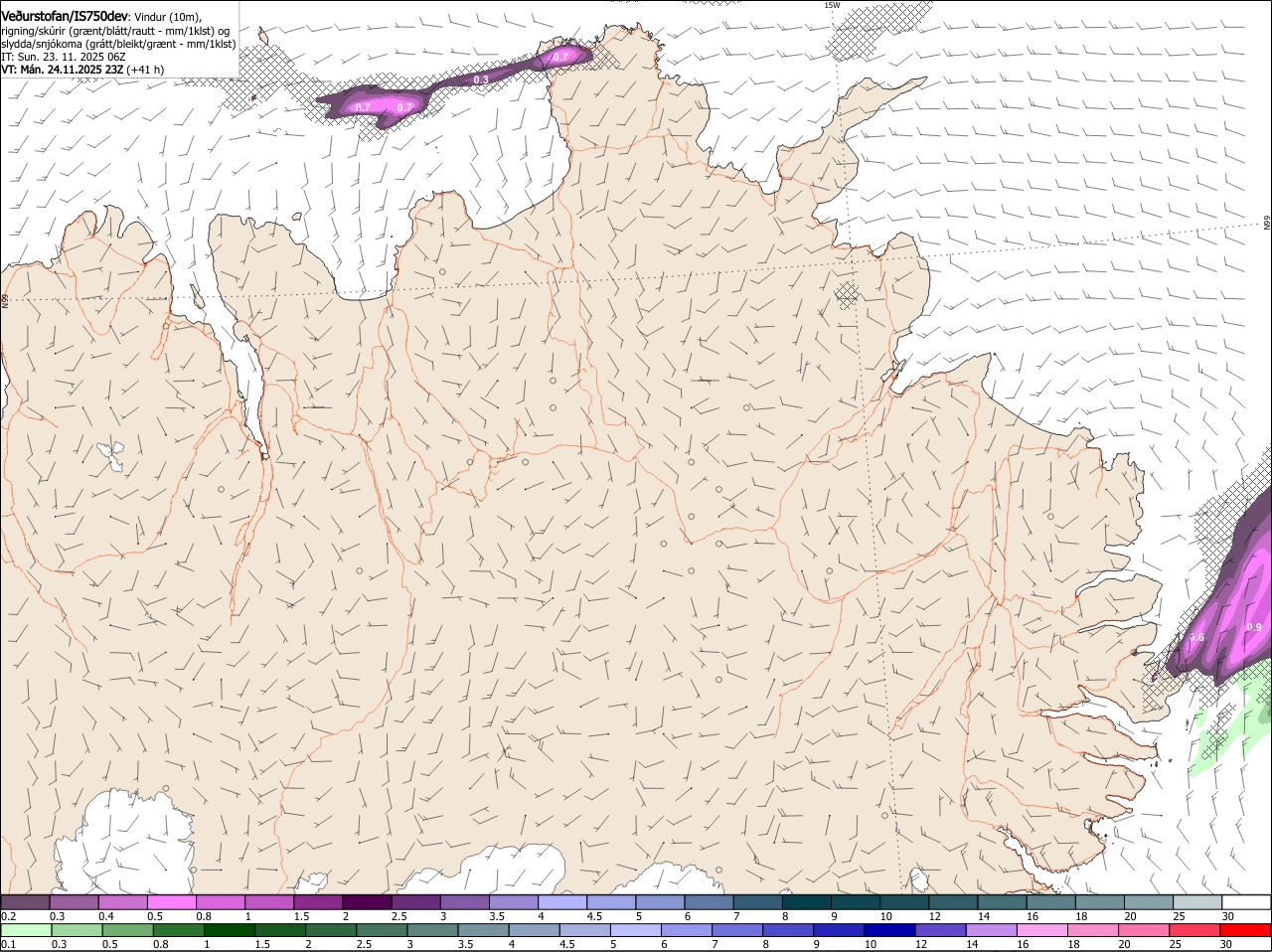Click the 'slydda/snjókoma (grátt/bleikt/grænt' description line
1272x952 pixels.
tap(118, 44)
